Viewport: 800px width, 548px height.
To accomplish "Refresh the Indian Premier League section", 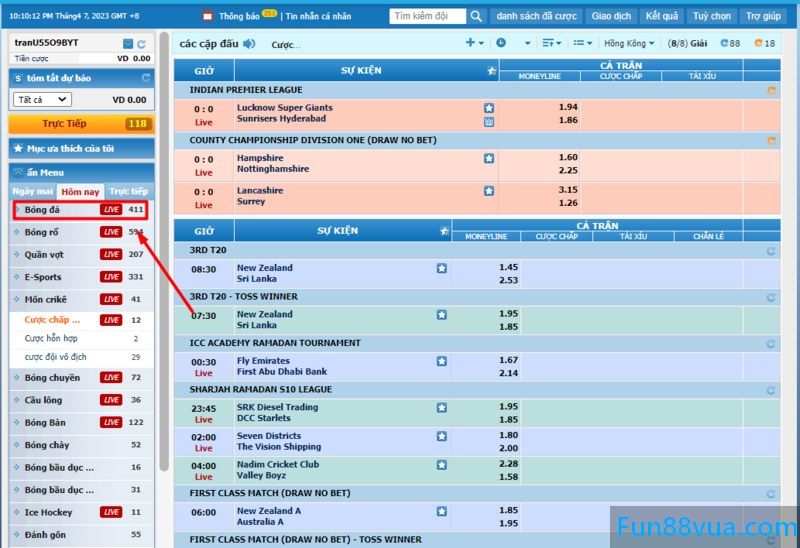I will click(771, 90).
